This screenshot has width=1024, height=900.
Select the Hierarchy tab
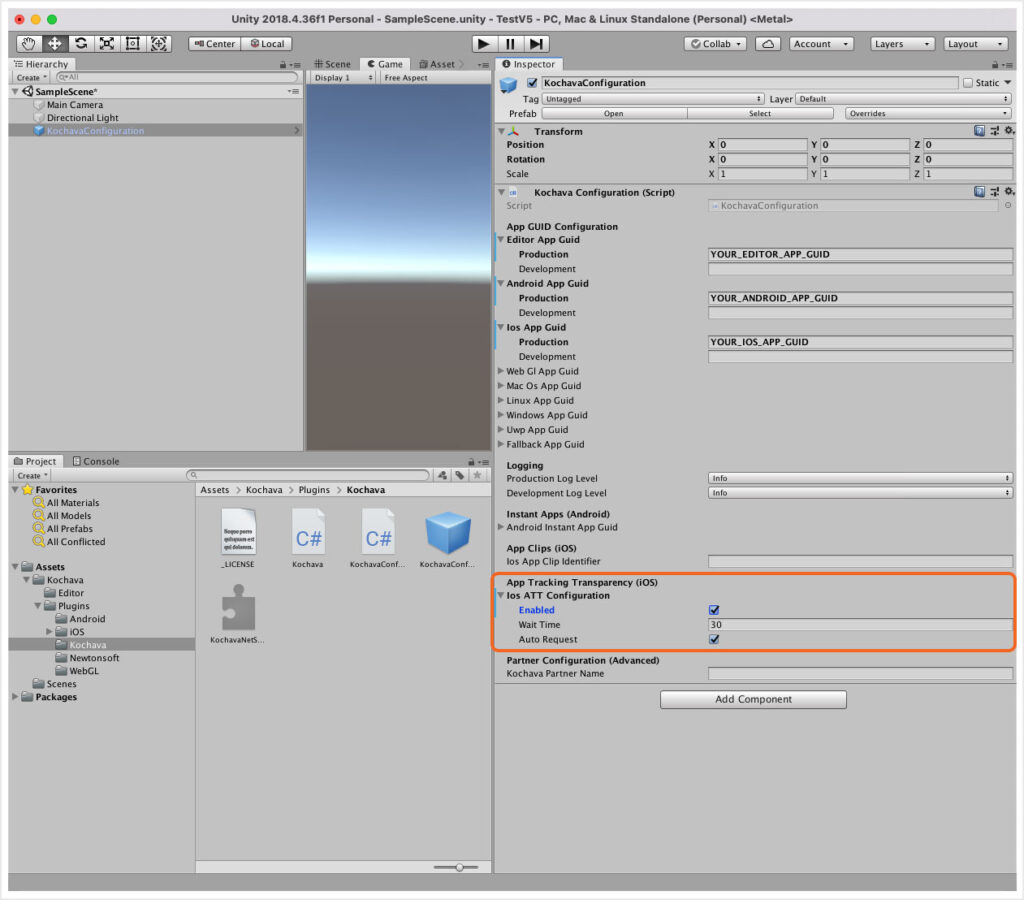(x=41, y=64)
